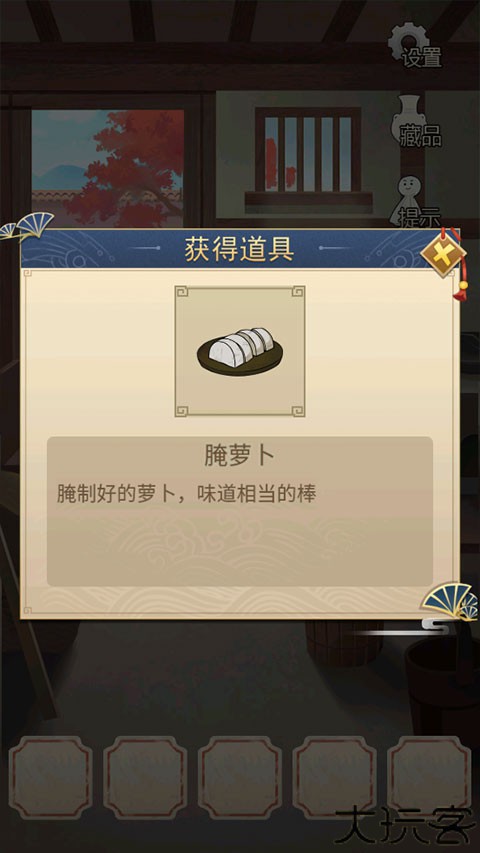The height and width of the screenshot is (853, 480).
Task: Click the pickled radish item image
Action: (239, 351)
